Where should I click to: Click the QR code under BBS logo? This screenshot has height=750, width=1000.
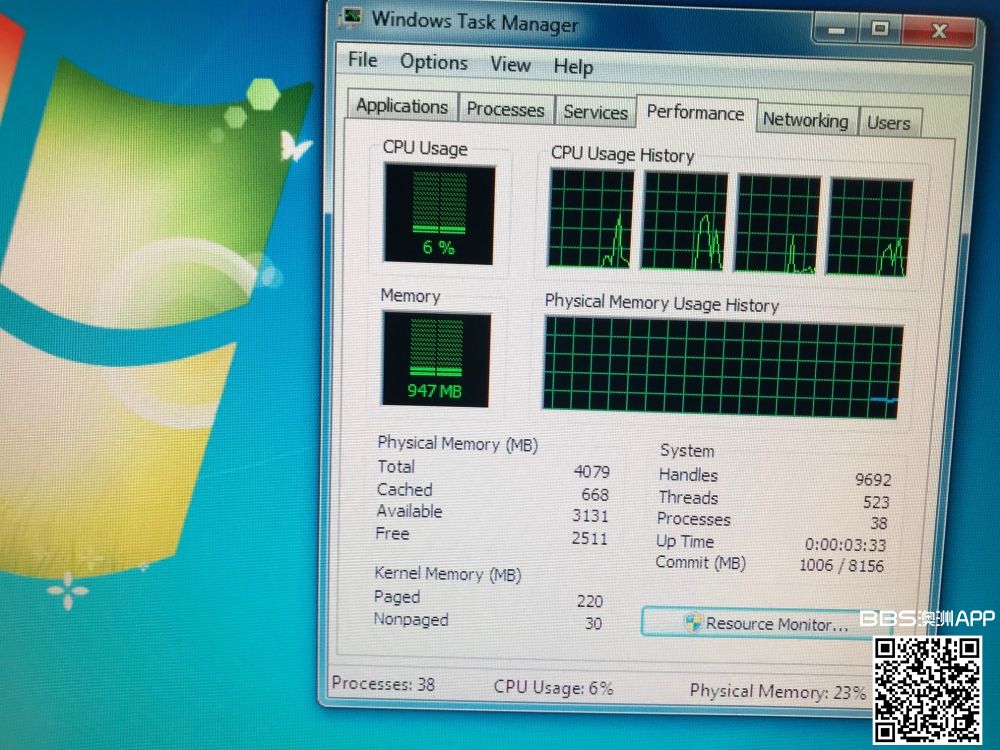[x=928, y=689]
